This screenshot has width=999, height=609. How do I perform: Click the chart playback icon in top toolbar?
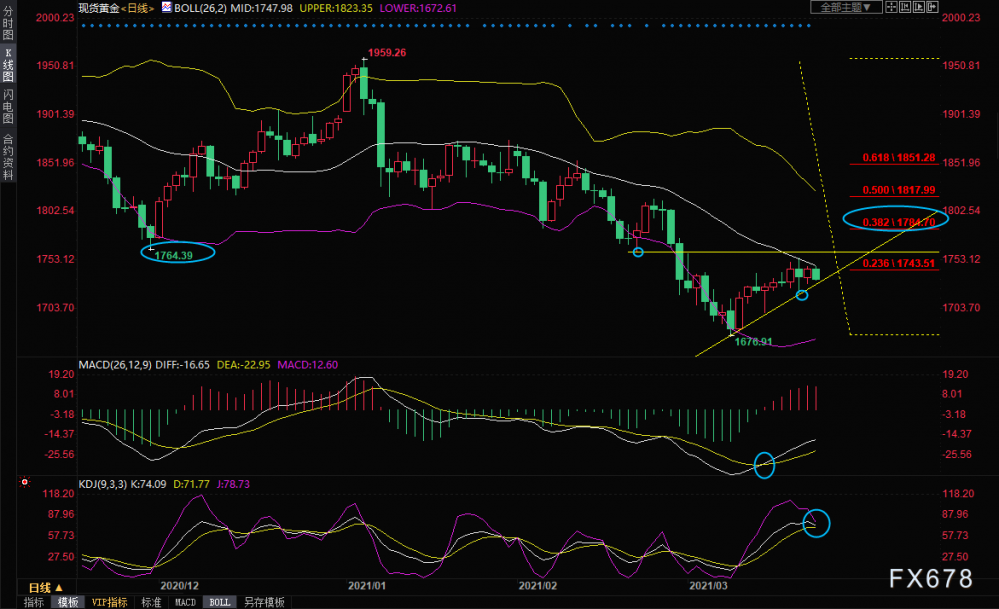tap(919, 7)
